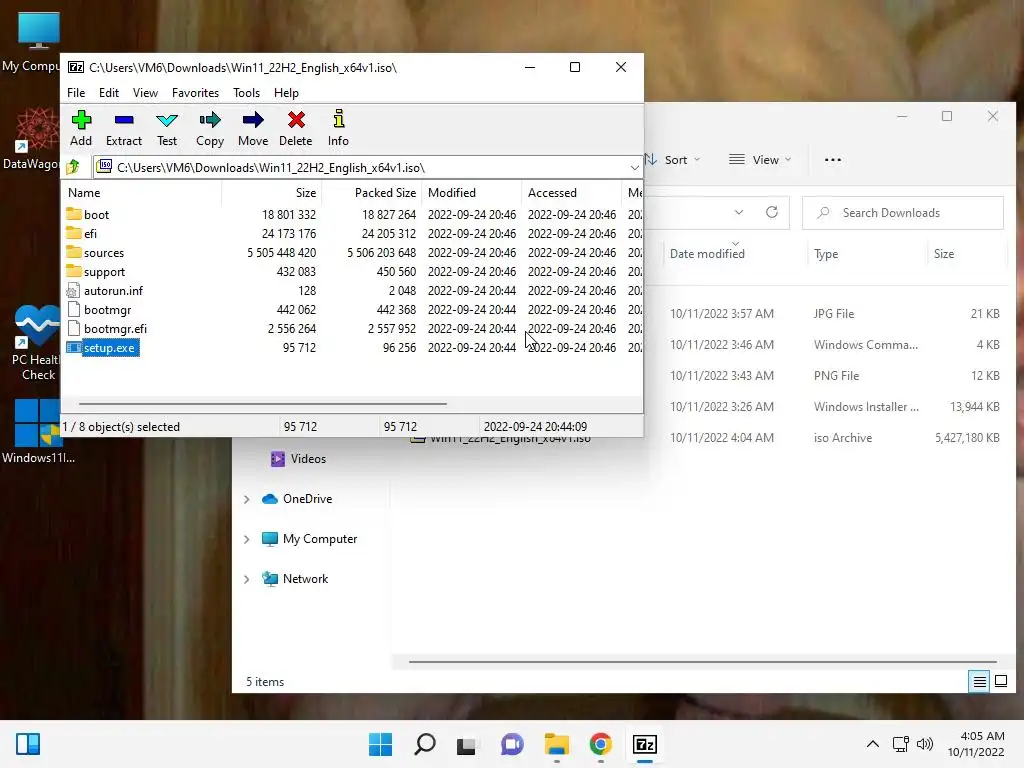Open Task View from the taskbar
1024x768 pixels.
coord(466,744)
